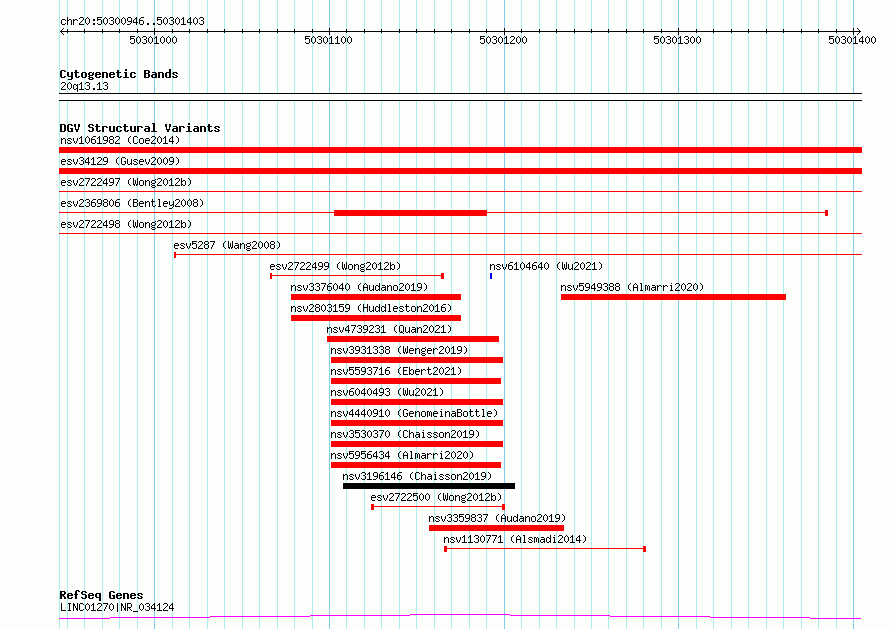The width and height of the screenshot is (890, 629).
Task: Click the LINC01270|NR_034124 gene label
Action: pyautogui.click(x=117, y=607)
